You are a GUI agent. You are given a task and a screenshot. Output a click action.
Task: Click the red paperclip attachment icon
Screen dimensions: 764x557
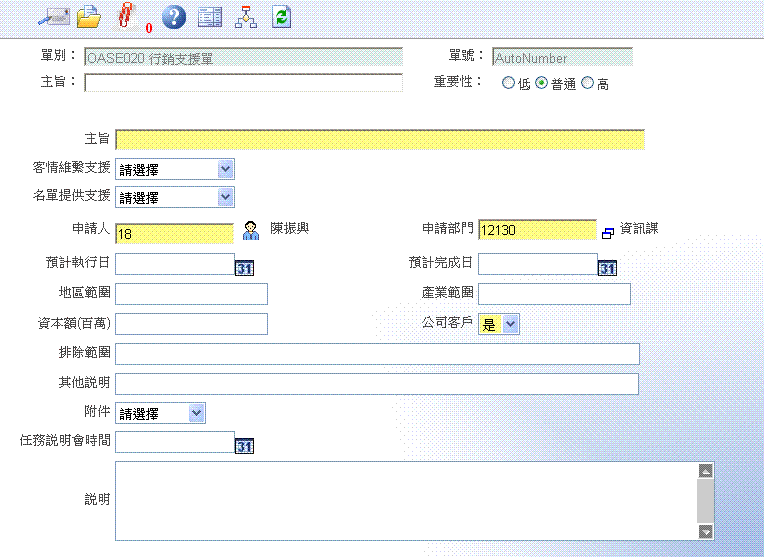tap(125, 16)
